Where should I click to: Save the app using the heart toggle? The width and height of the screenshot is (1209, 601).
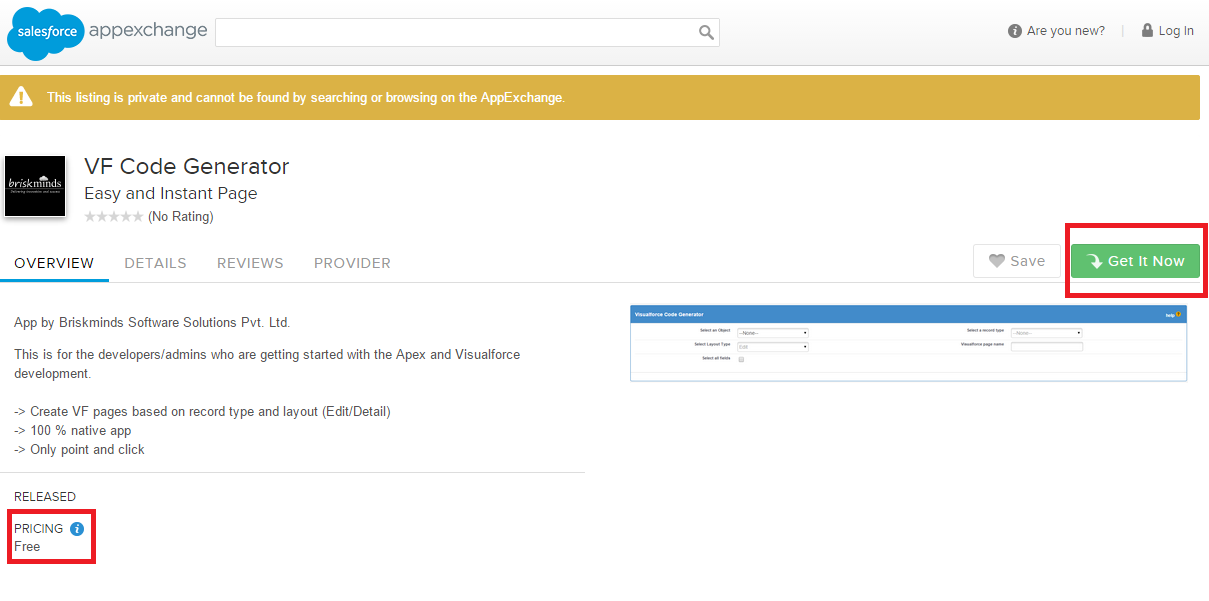pyautogui.click(x=1017, y=260)
